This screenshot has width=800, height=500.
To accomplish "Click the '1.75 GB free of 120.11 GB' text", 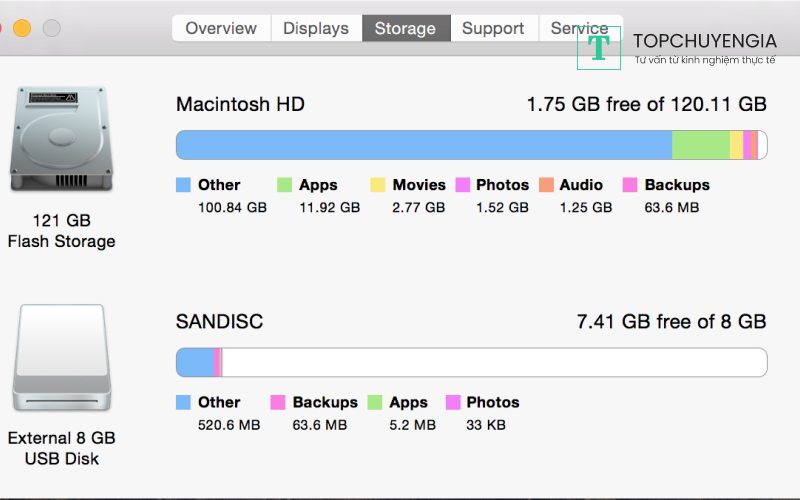I will 646,104.
